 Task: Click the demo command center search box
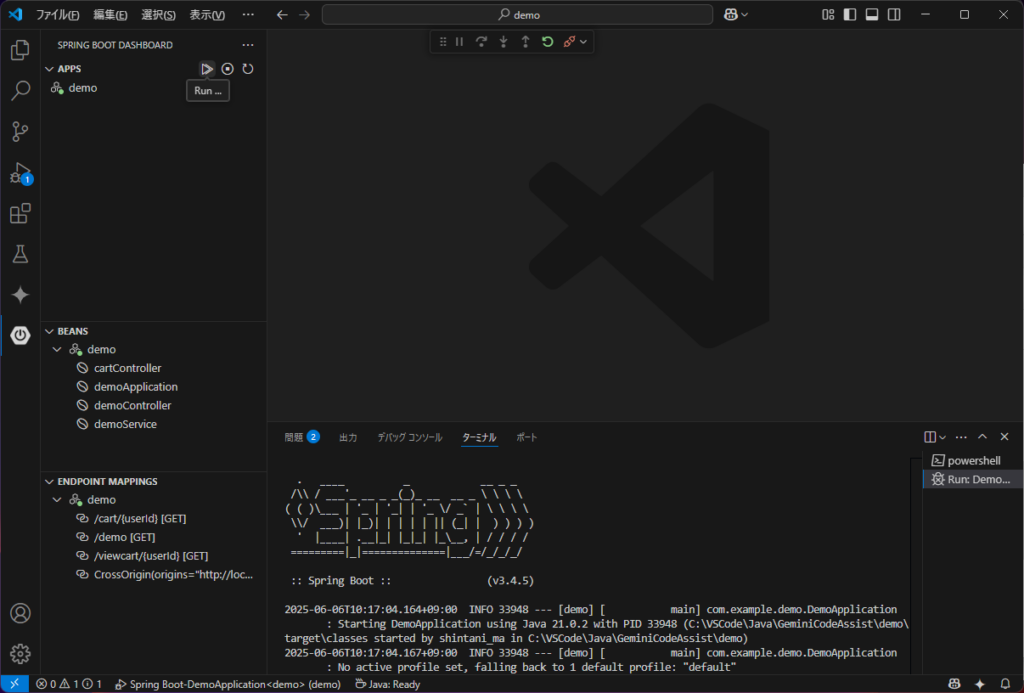(517, 14)
